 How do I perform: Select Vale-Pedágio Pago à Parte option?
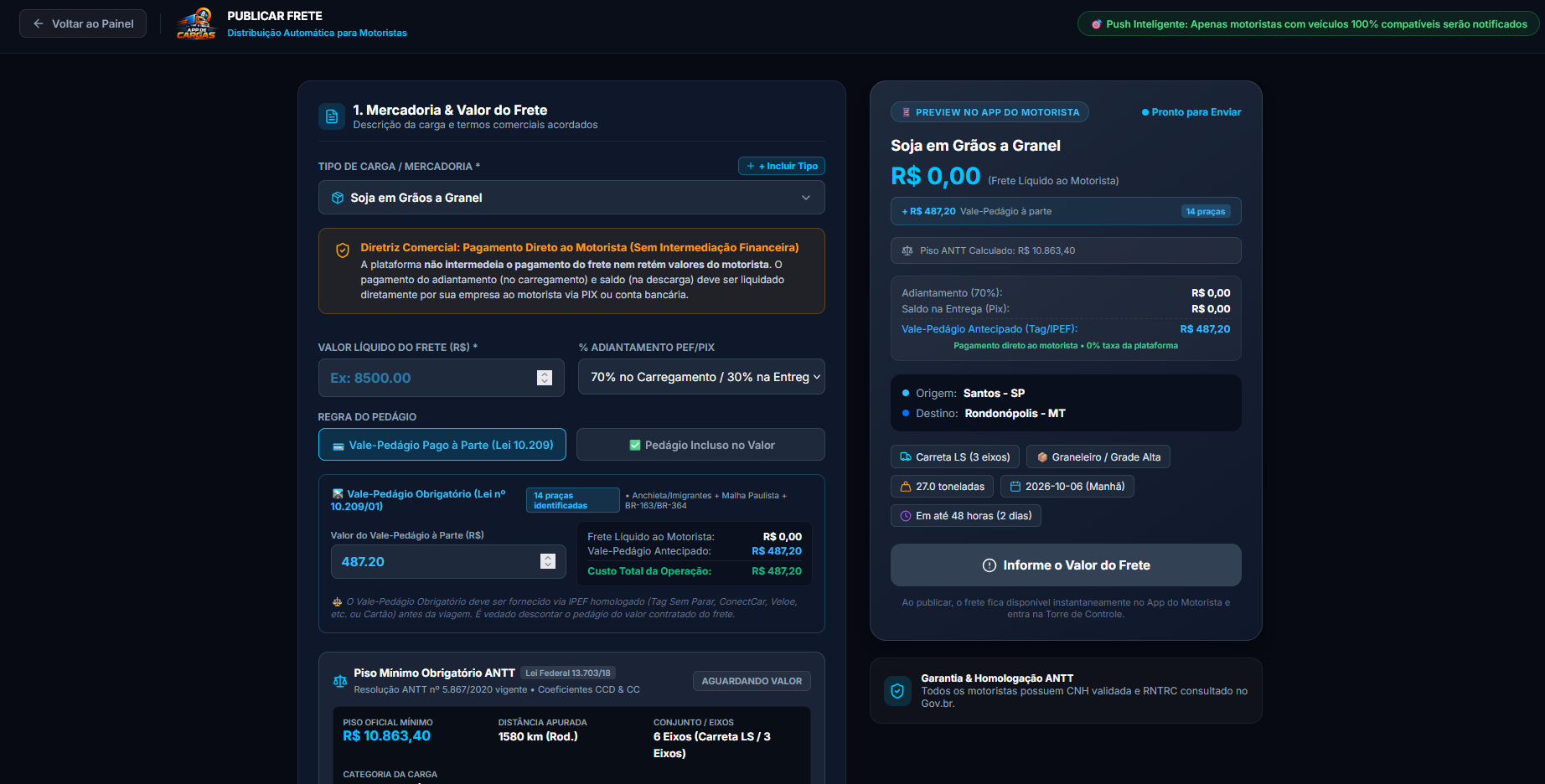(x=442, y=445)
